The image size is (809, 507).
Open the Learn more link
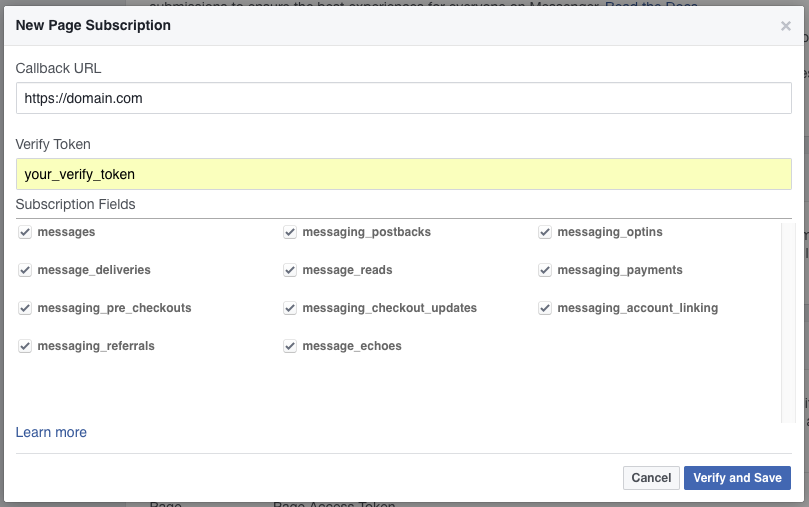point(51,432)
